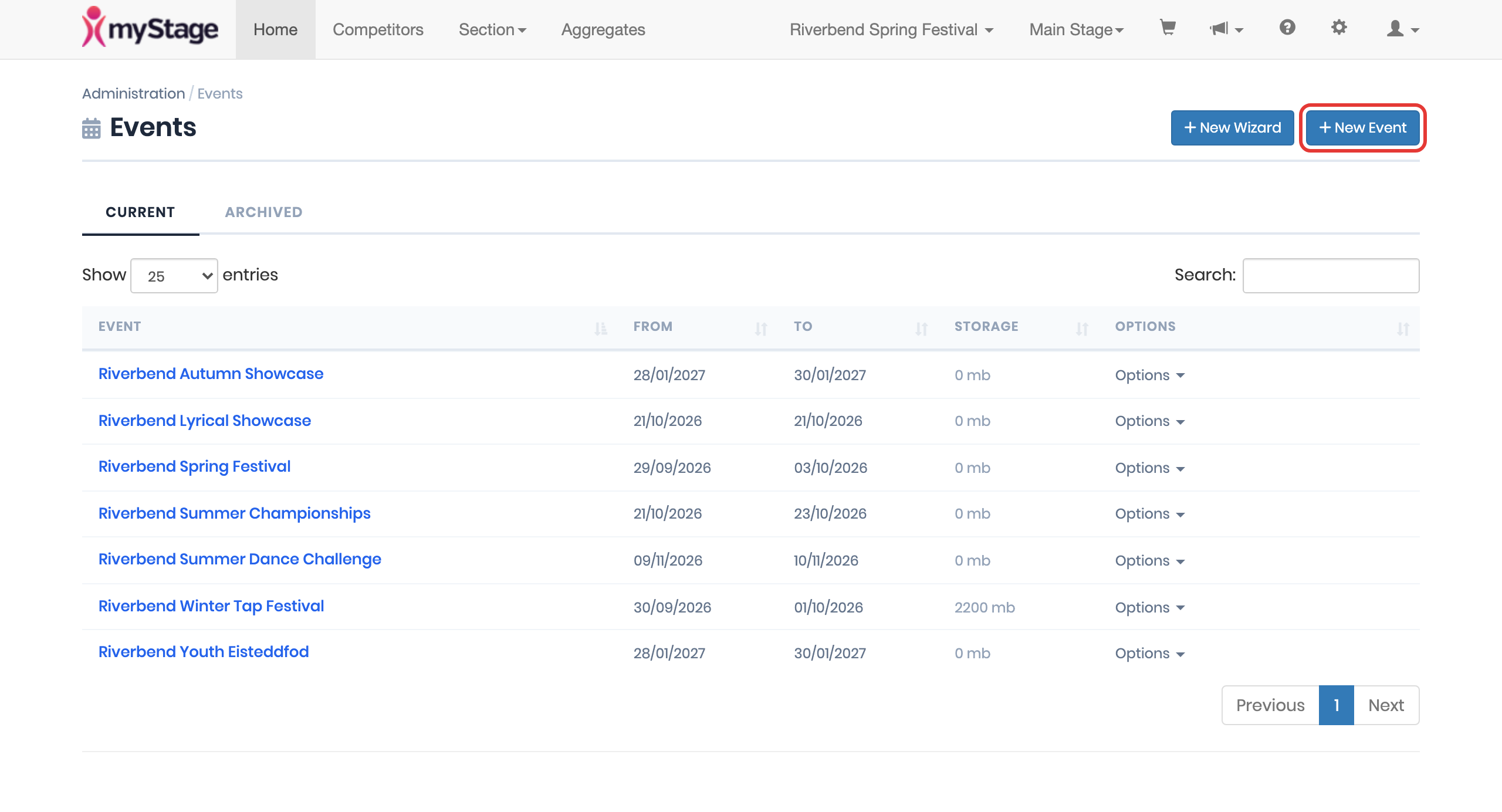Go to the Home nav item
The width and height of the screenshot is (1502, 812).
(275, 29)
